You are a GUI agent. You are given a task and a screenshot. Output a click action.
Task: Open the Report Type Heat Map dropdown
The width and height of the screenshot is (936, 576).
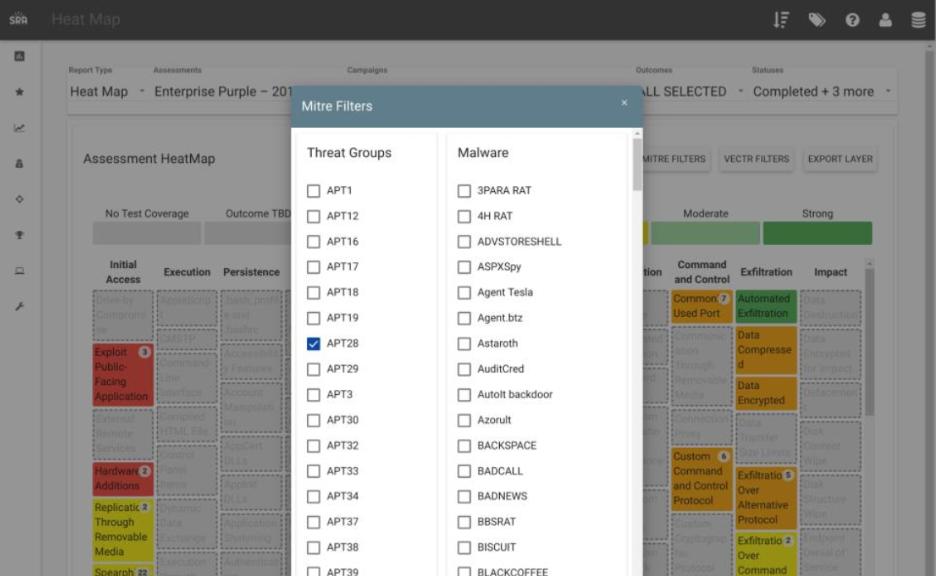[107, 91]
